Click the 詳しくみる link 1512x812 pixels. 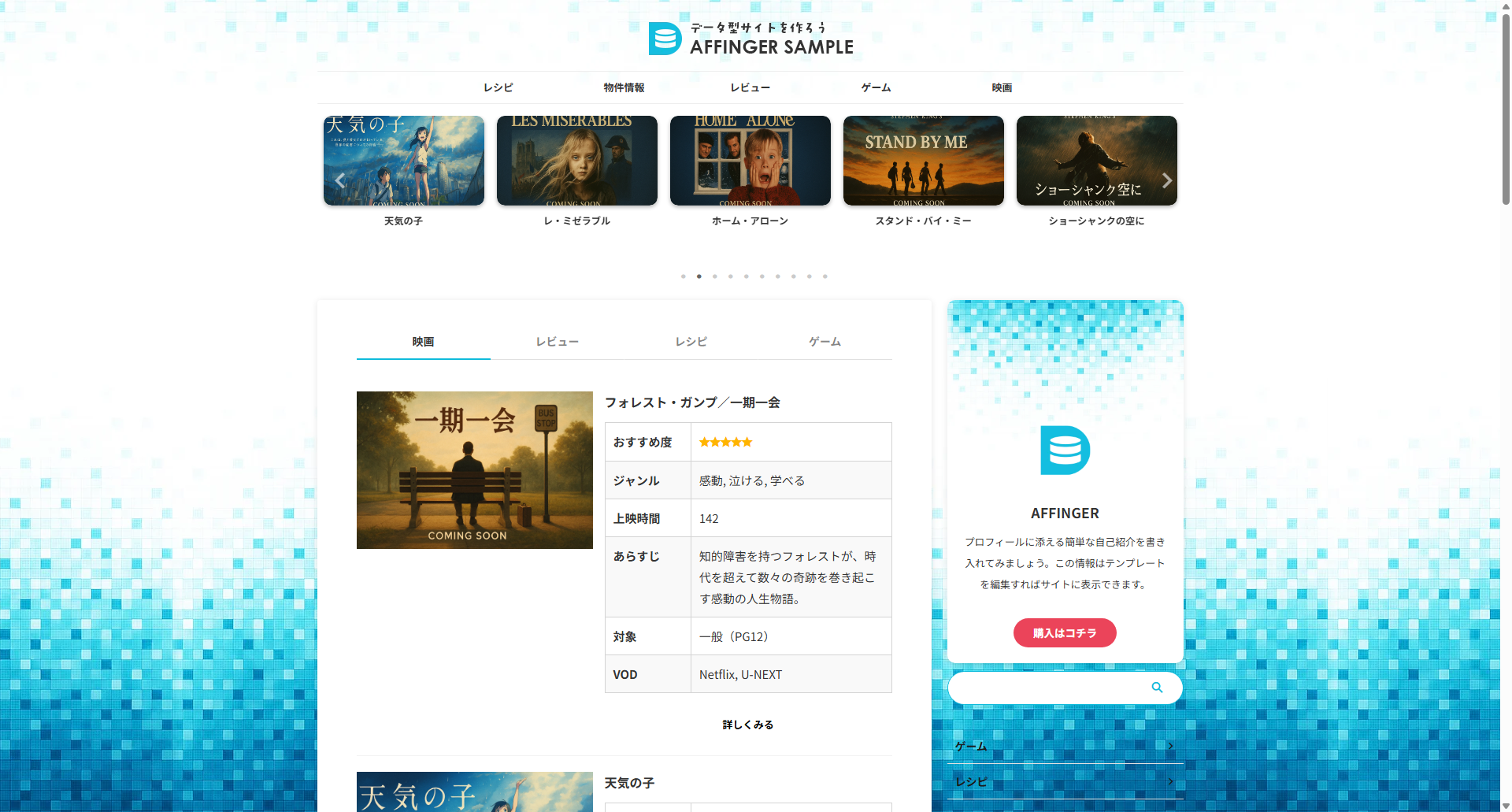[748, 725]
